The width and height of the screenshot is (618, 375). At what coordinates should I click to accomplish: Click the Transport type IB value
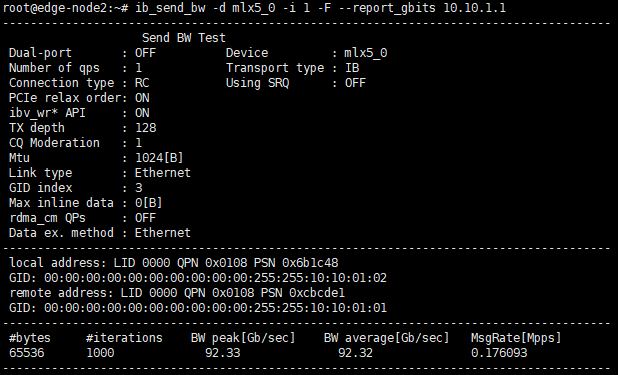pyautogui.click(x=352, y=68)
